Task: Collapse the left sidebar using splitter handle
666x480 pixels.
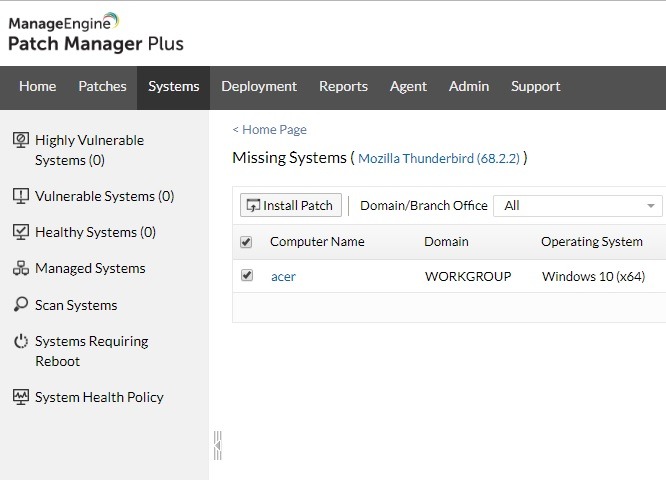Action: coord(217,445)
